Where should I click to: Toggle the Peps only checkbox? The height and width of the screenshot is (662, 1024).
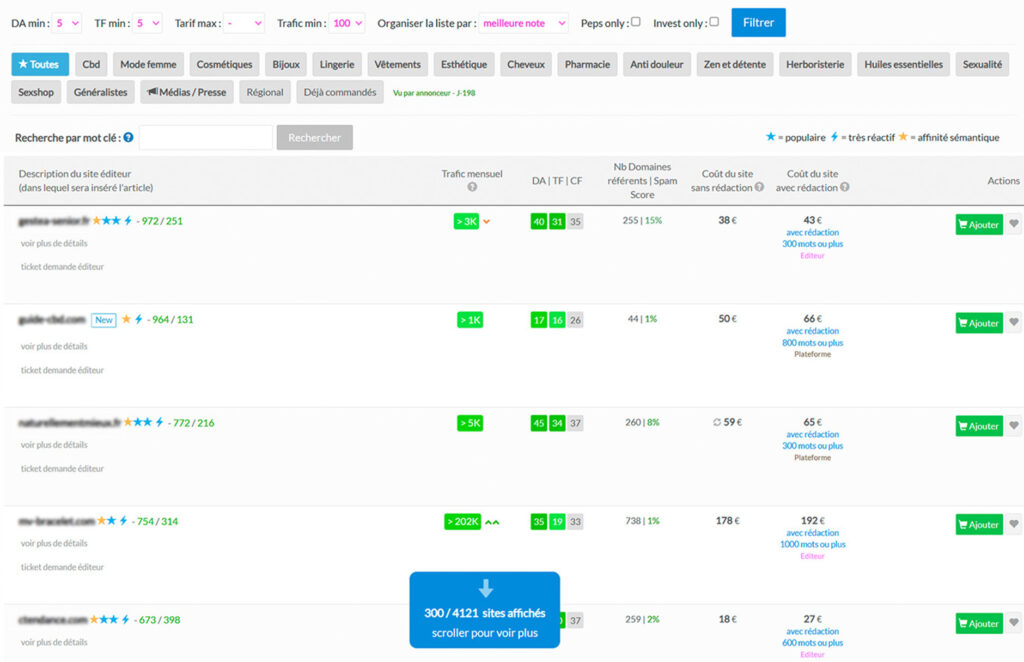pyautogui.click(x=635, y=22)
